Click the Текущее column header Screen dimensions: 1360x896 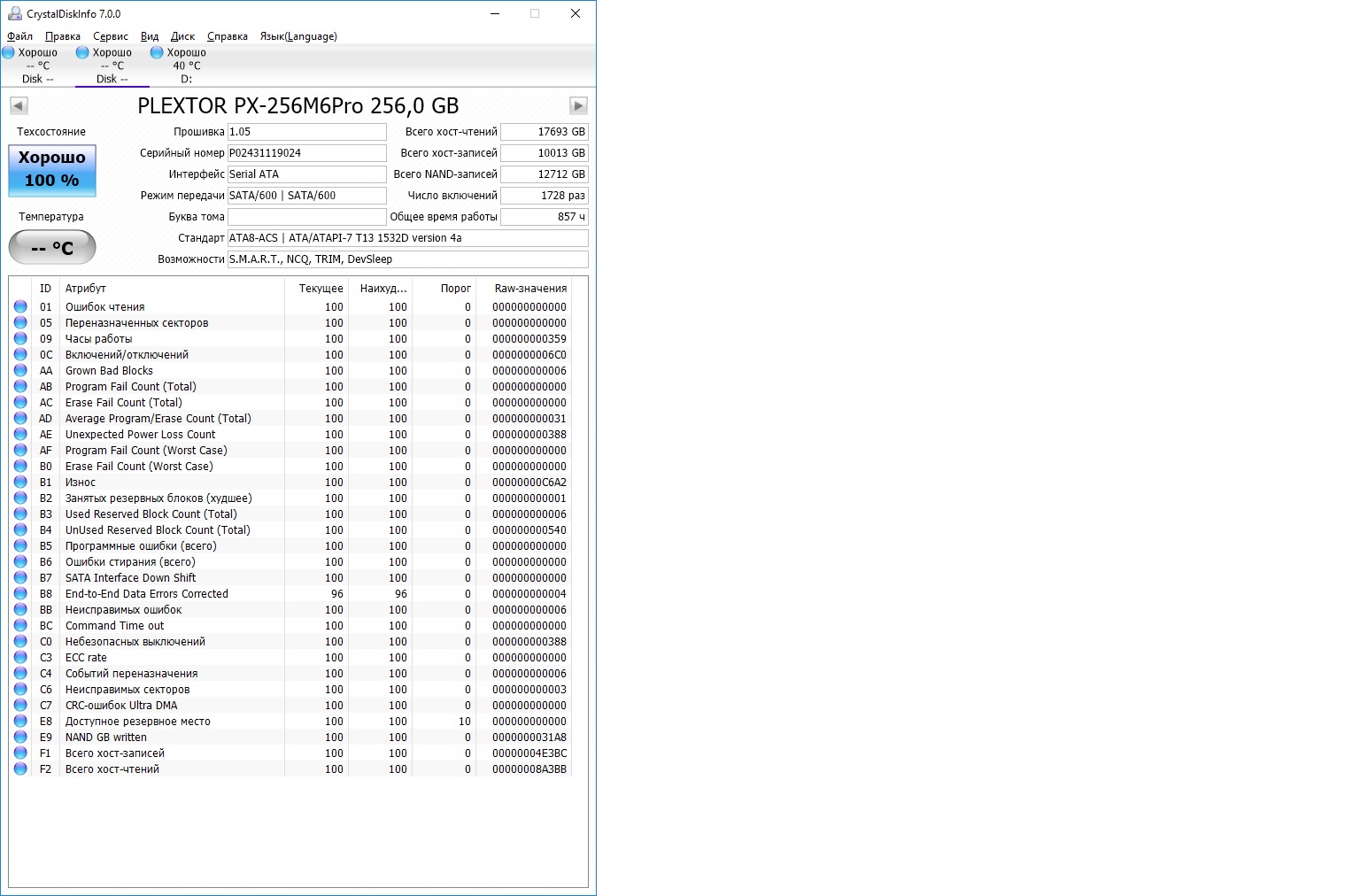(x=317, y=289)
